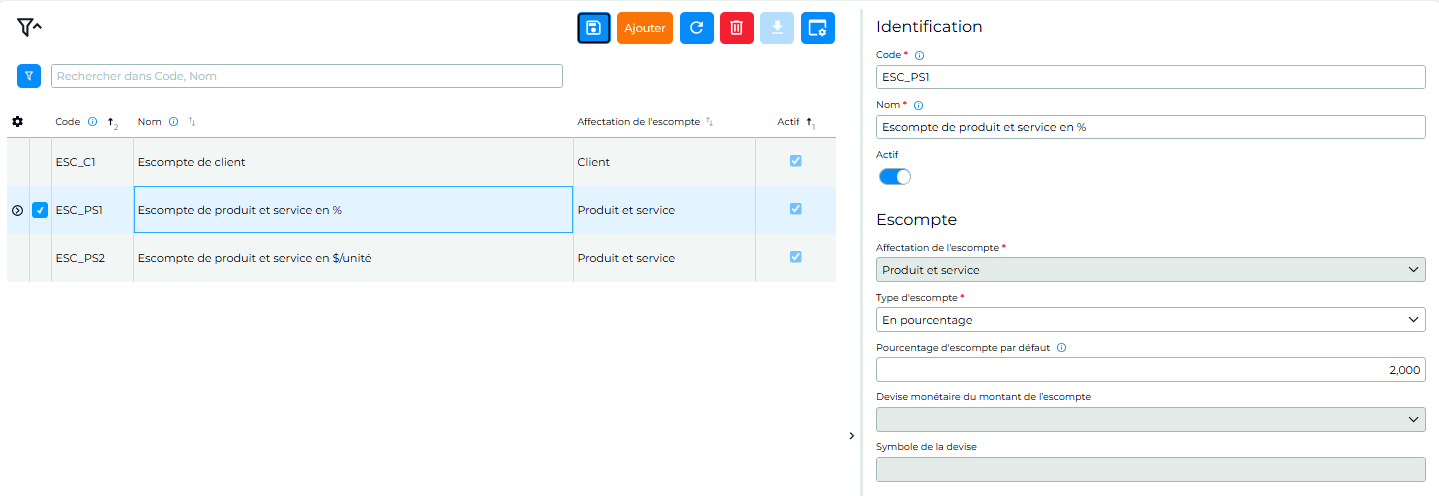Switch off the Actif toggle in Identification

[x=895, y=177]
